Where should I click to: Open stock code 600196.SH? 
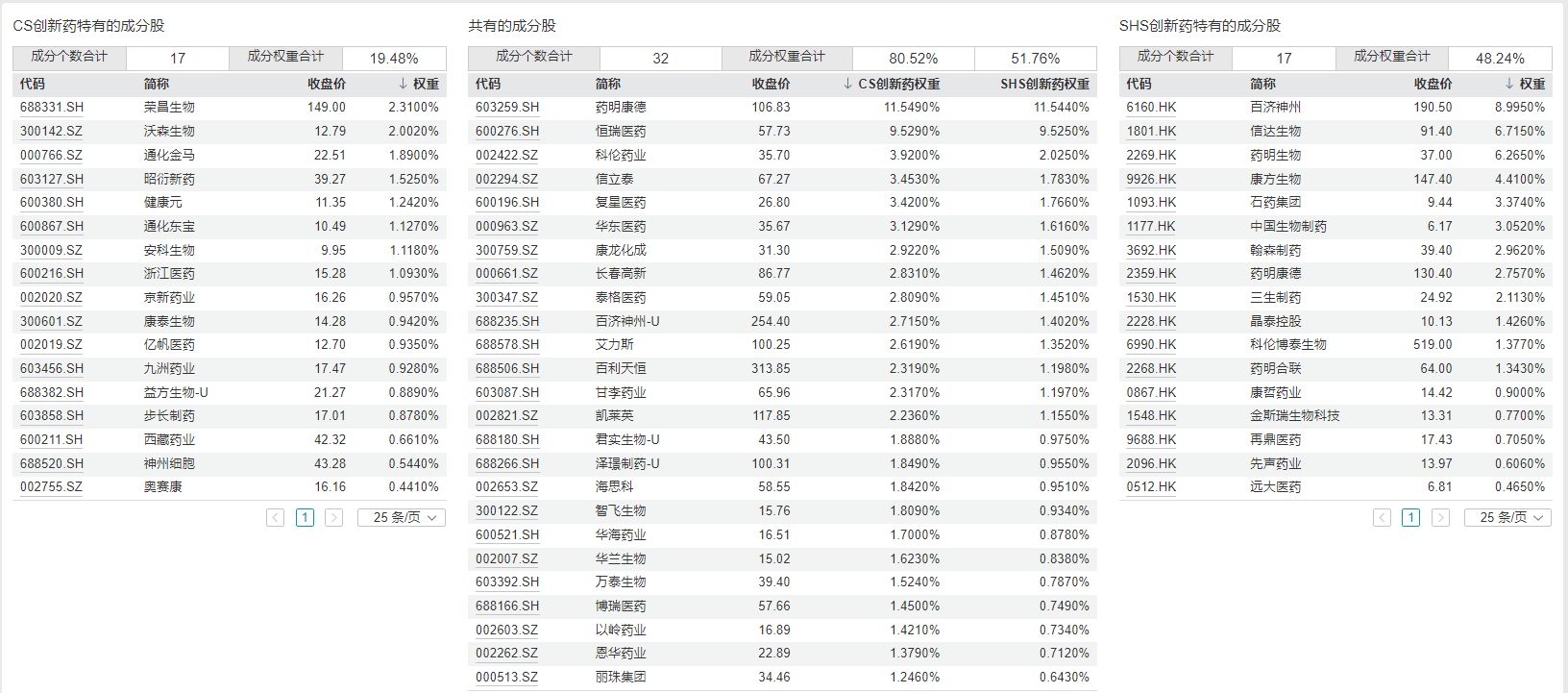coord(507,203)
